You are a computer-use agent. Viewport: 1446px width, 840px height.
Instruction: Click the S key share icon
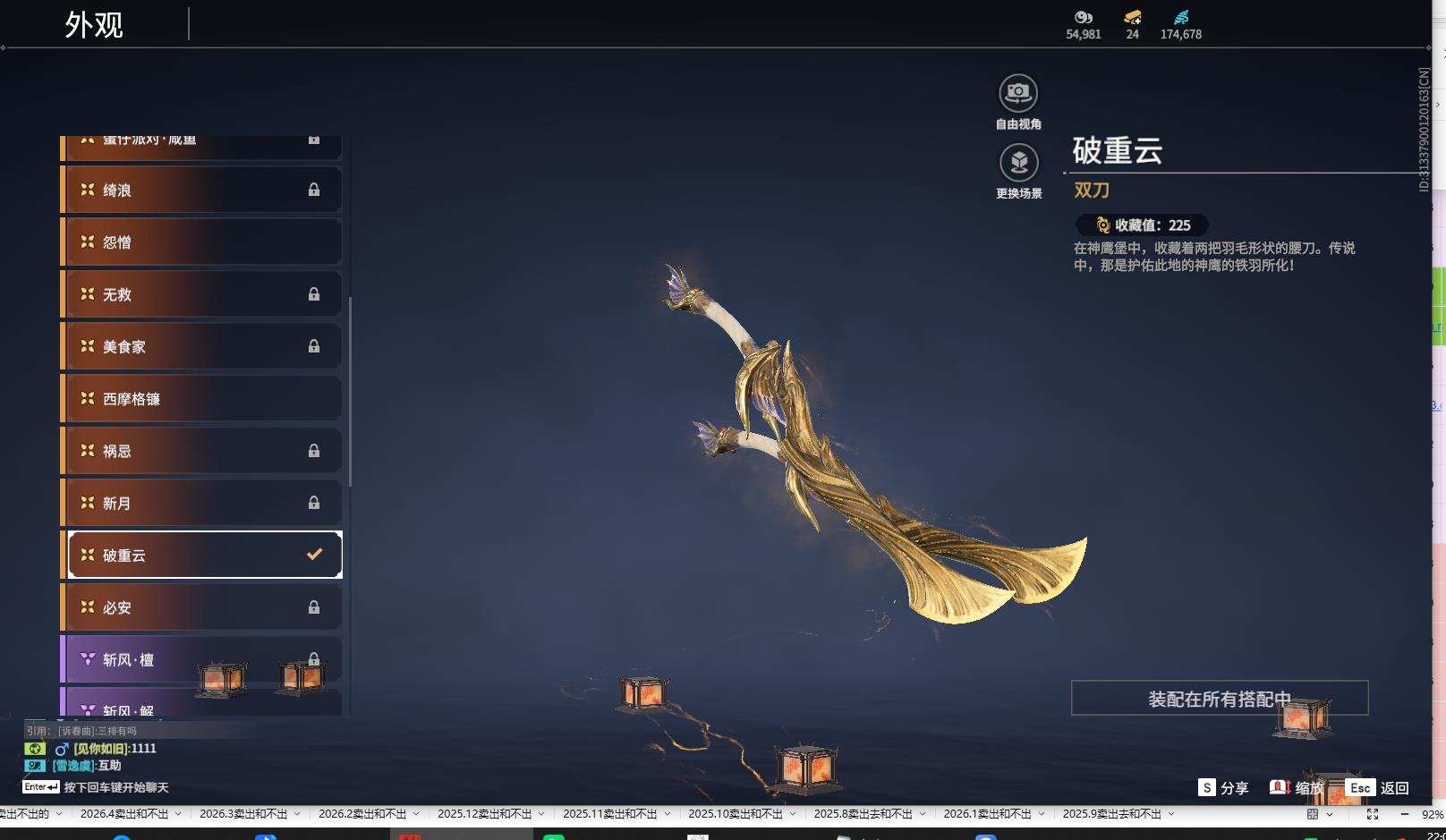click(1207, 787)
